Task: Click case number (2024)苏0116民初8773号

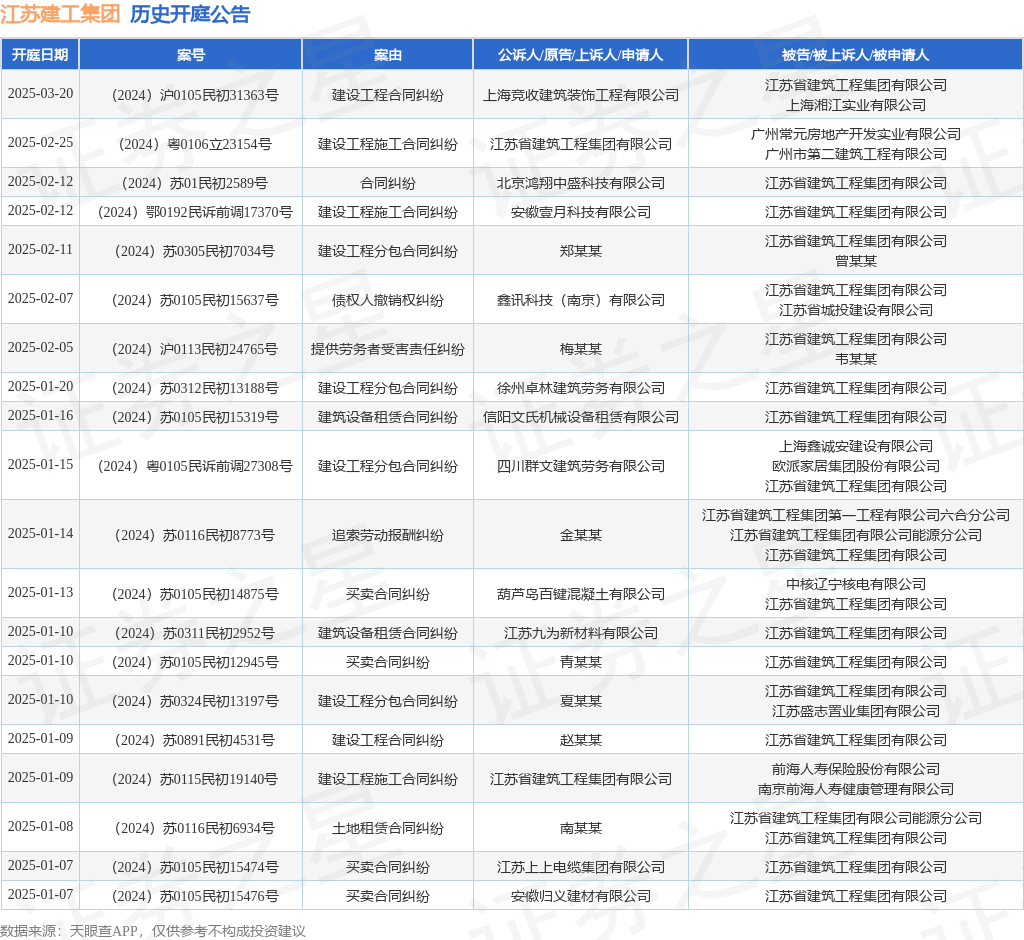Action: [195, 536]
